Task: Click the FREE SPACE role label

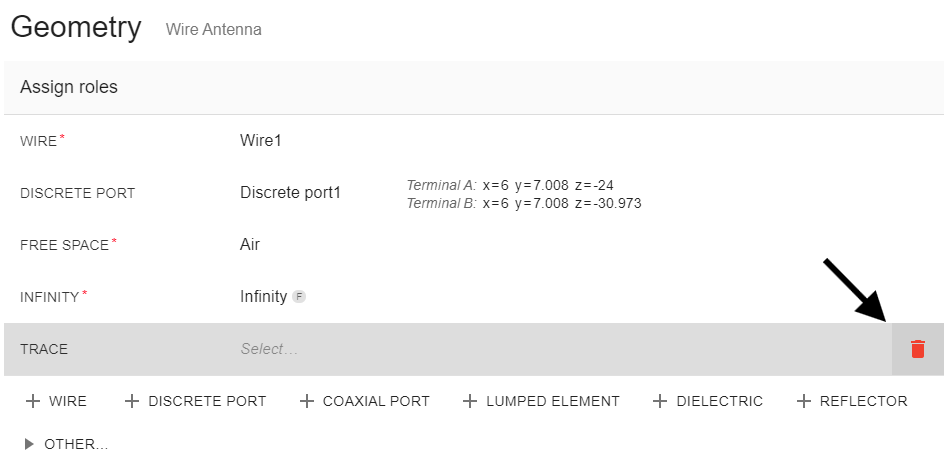Action: coord(64,245)
